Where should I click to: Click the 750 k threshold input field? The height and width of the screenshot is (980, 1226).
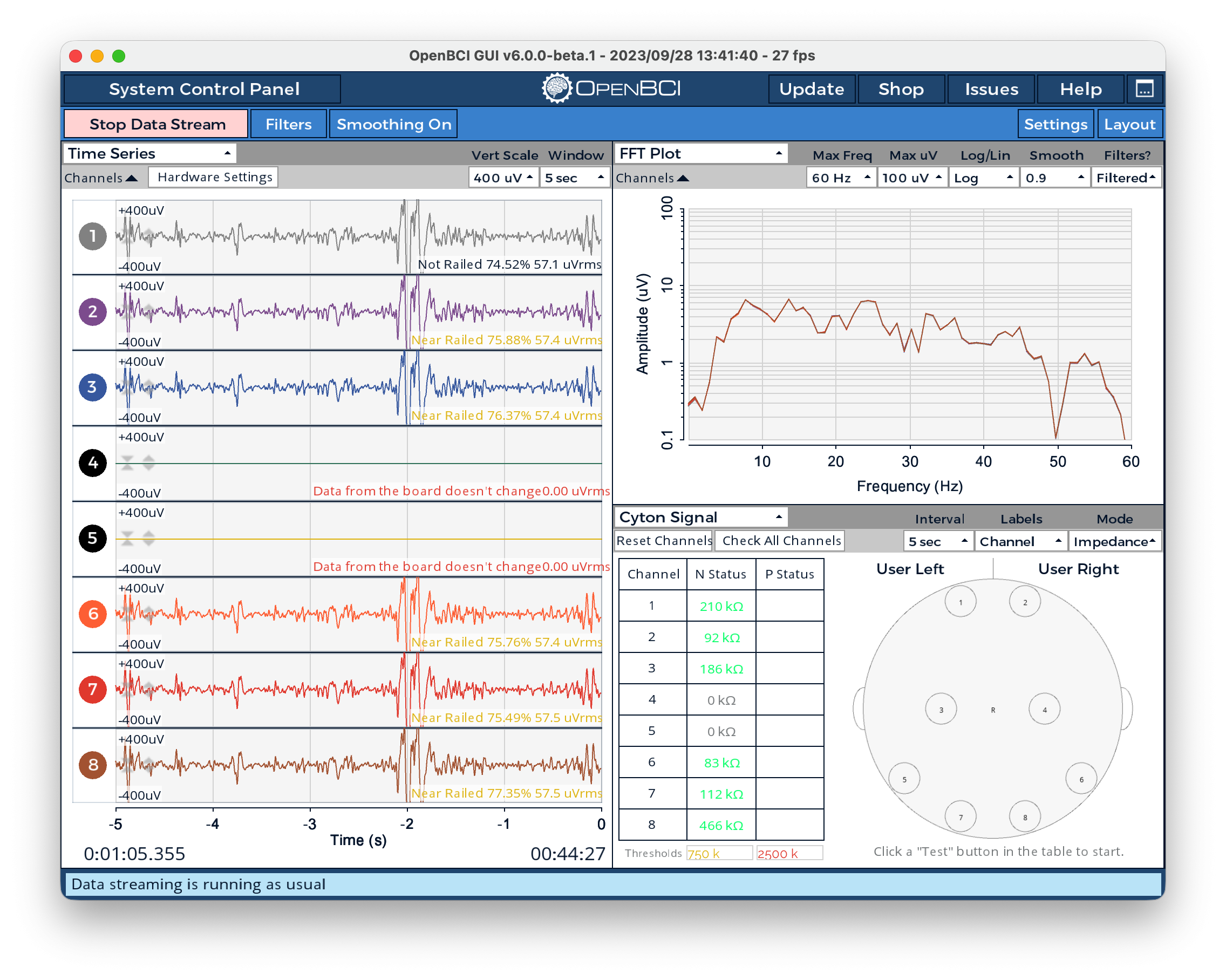719,853
